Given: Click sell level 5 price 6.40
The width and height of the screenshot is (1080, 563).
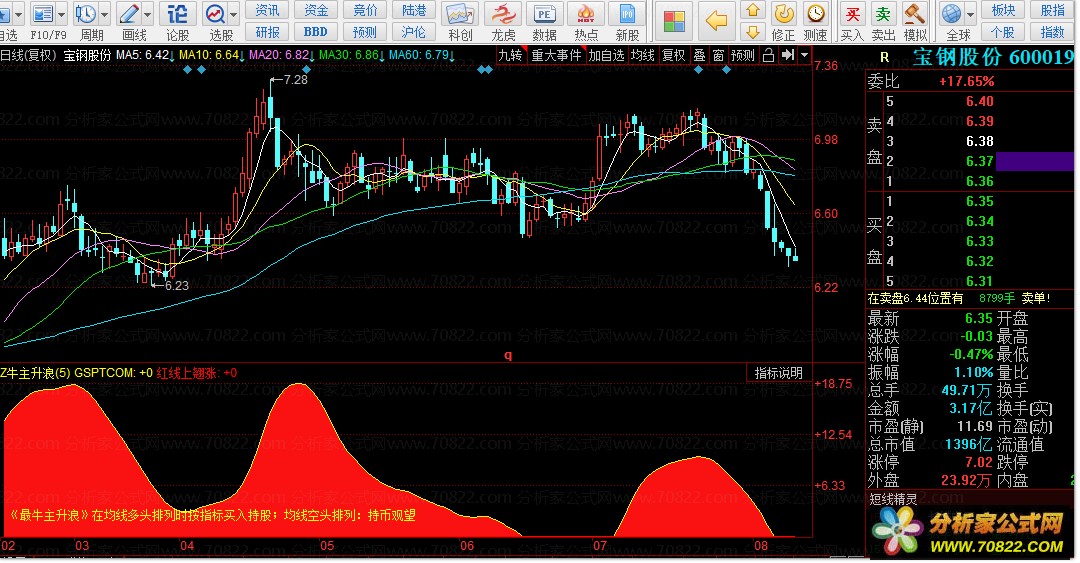Looking at the screenshot, I should coord(979,101).
